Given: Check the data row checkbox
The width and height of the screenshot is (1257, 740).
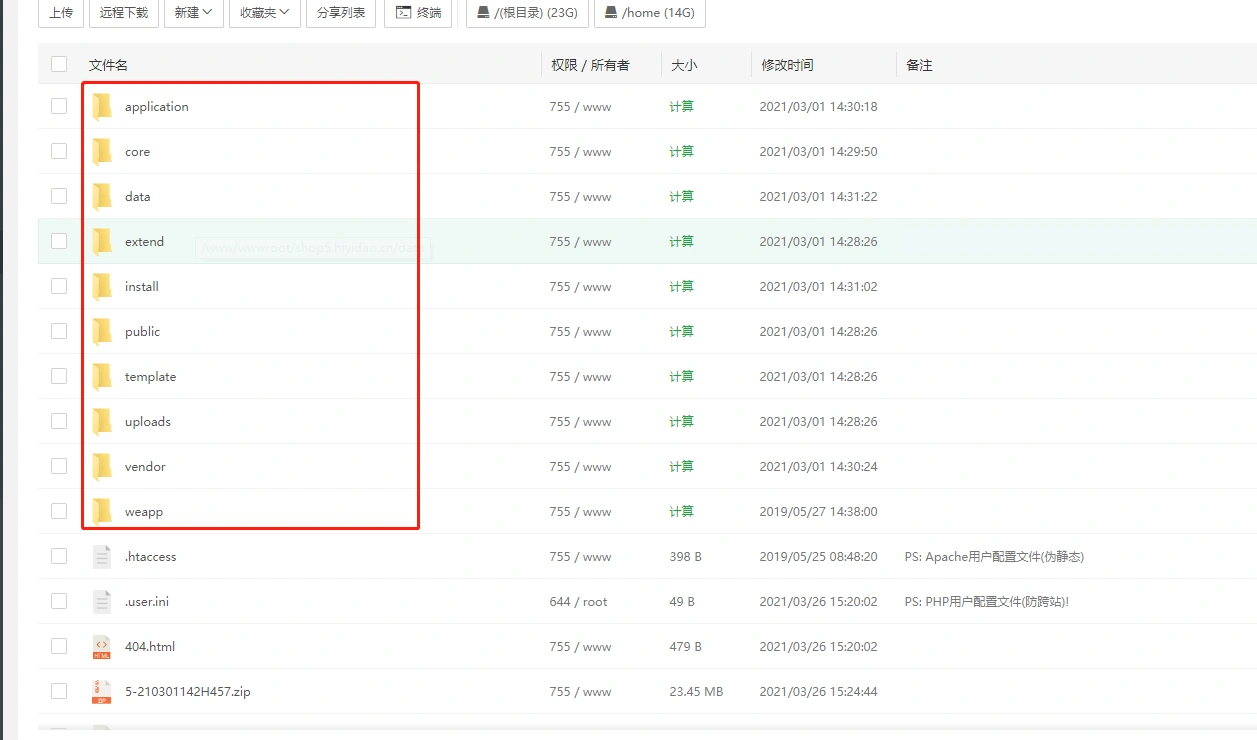Looking at the screenshot, I should pyautogui.click(x=59, y=196).
